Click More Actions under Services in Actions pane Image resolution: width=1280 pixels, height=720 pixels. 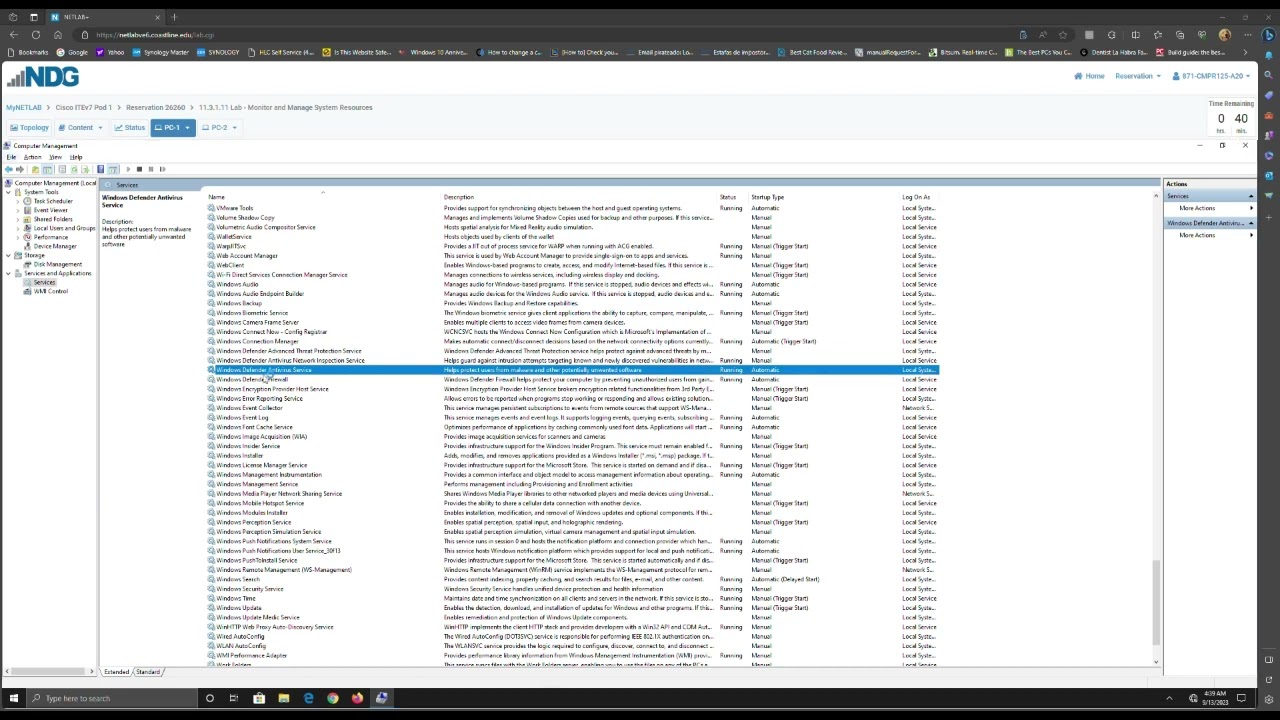(x=1197, y=208)
